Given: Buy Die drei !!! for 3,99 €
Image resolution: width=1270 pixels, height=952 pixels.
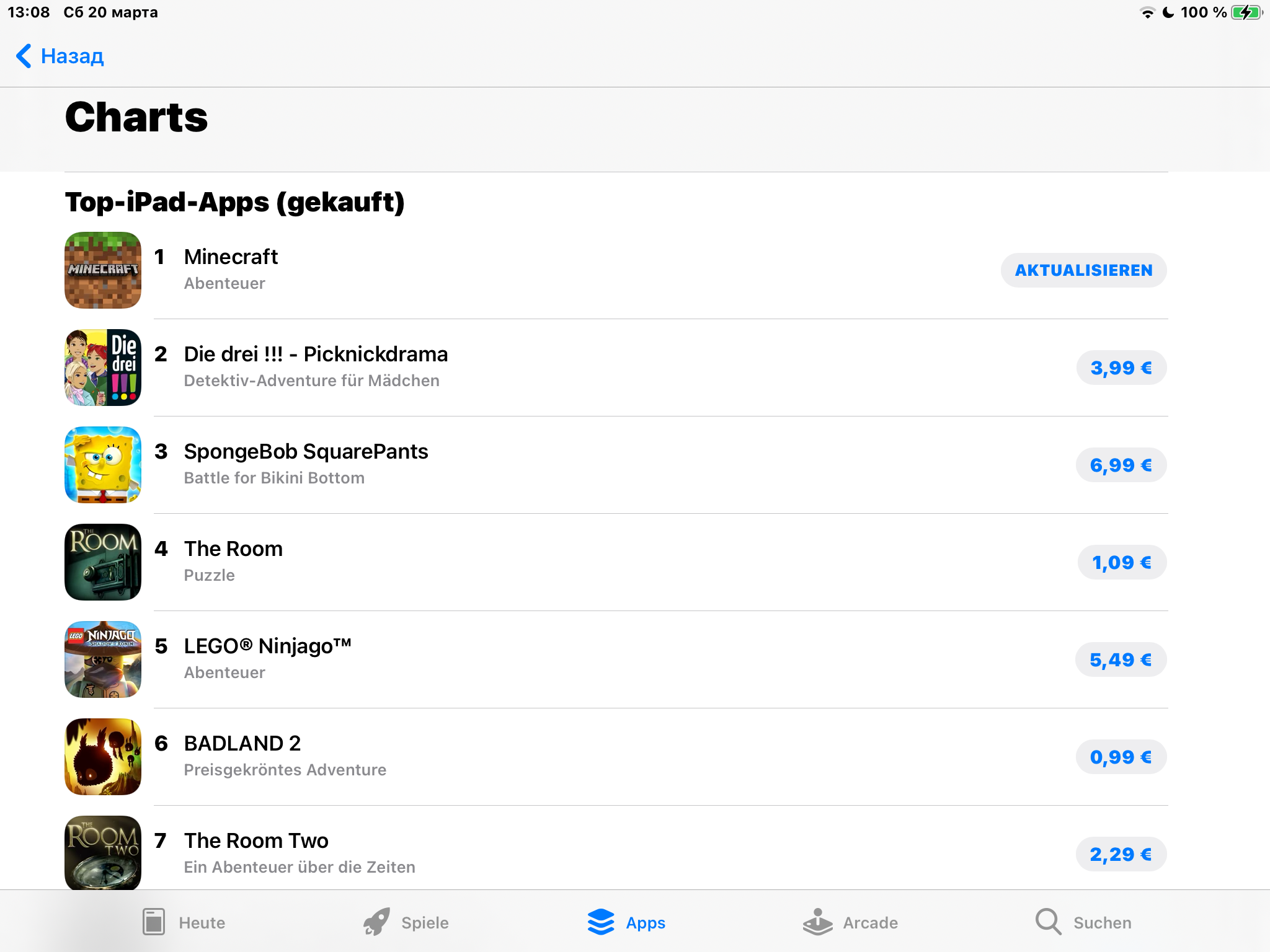Looking at the screenshot, I should [1121, 368].
